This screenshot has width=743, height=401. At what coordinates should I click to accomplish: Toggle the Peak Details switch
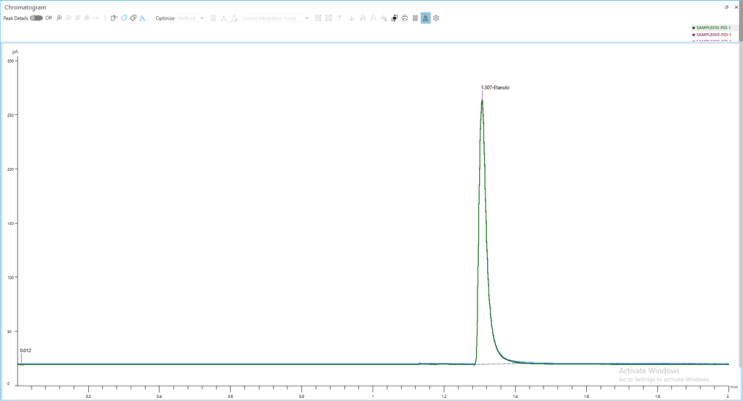coord(36,18)
